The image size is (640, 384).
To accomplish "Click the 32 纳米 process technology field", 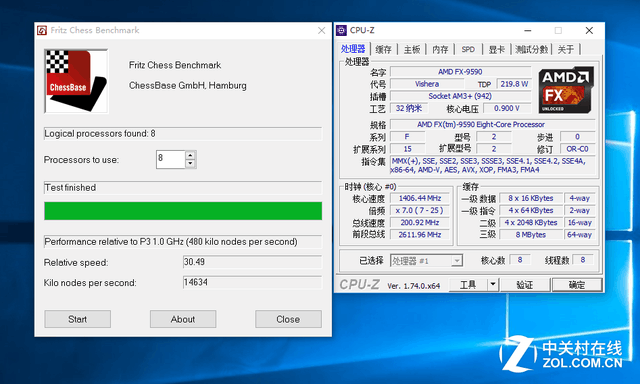I will pyautogui.click(x=409, y=109).
